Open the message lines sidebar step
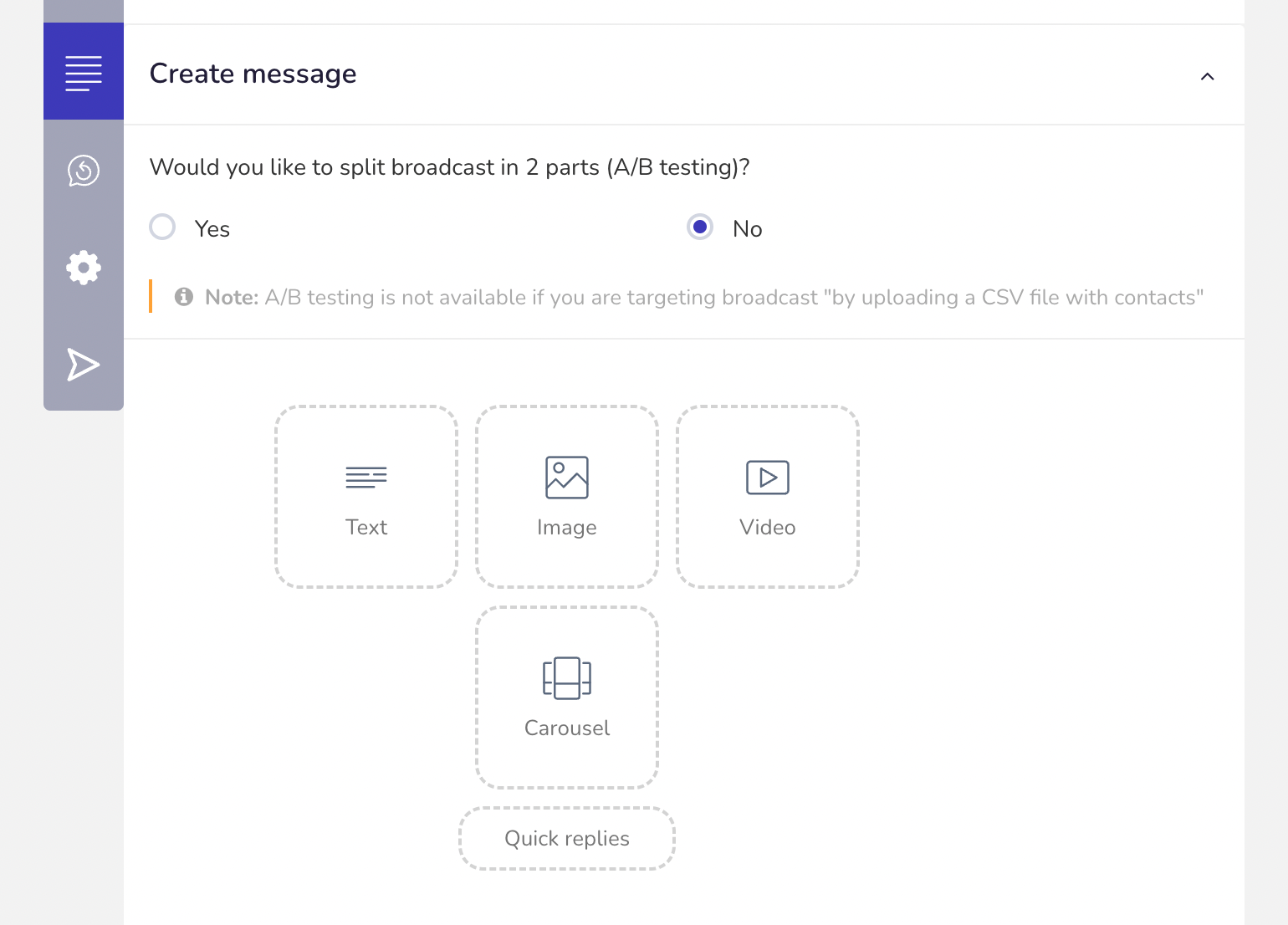This screenshot has height=925, width=1288. 84,72
